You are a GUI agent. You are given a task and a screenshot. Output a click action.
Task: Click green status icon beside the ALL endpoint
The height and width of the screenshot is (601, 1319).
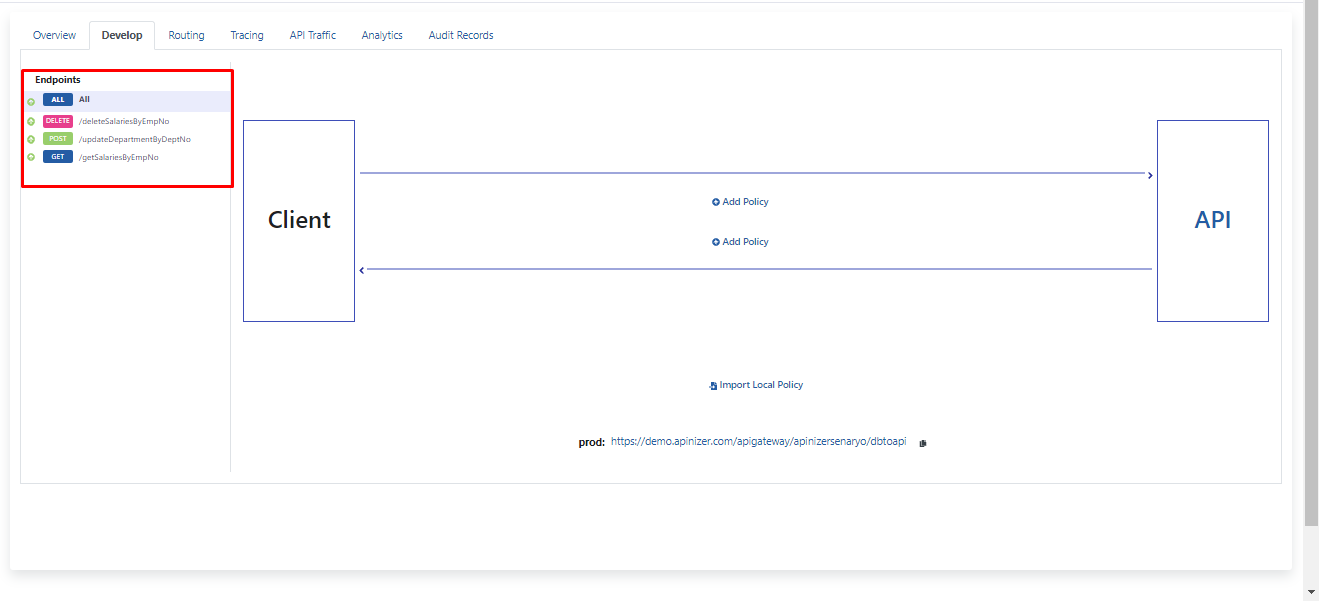31,101
